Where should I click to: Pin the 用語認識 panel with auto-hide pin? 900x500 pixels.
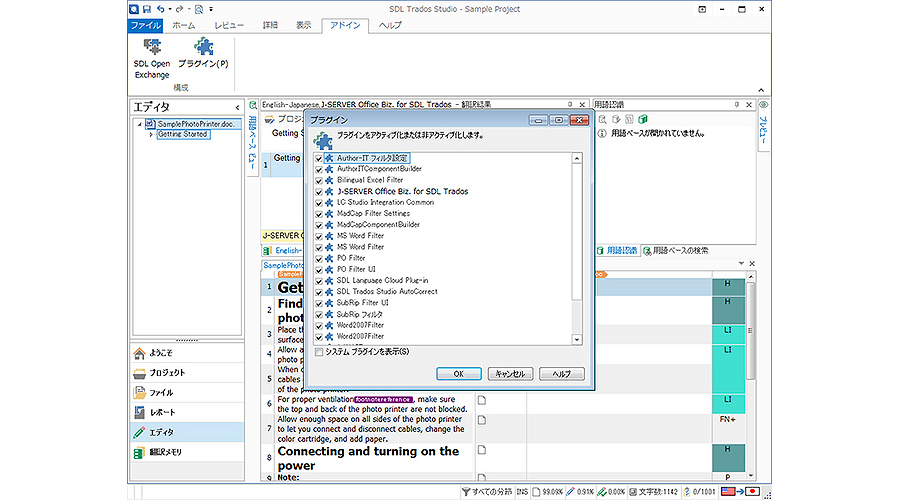[x=736, y=104]
